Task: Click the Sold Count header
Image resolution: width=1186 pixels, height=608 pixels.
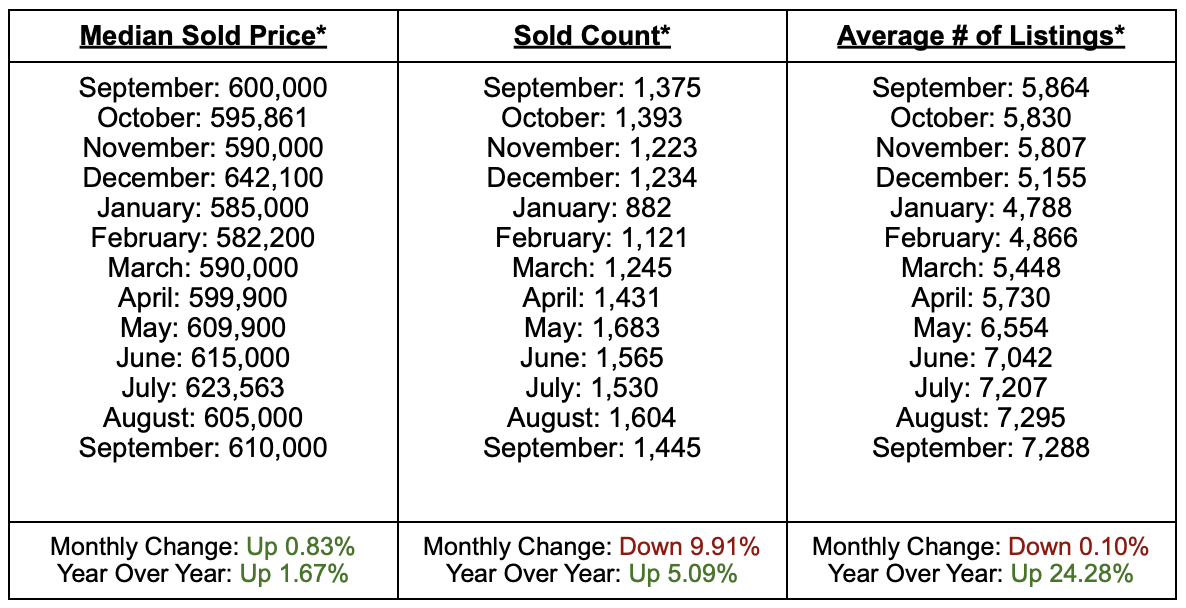Action: 592,37
